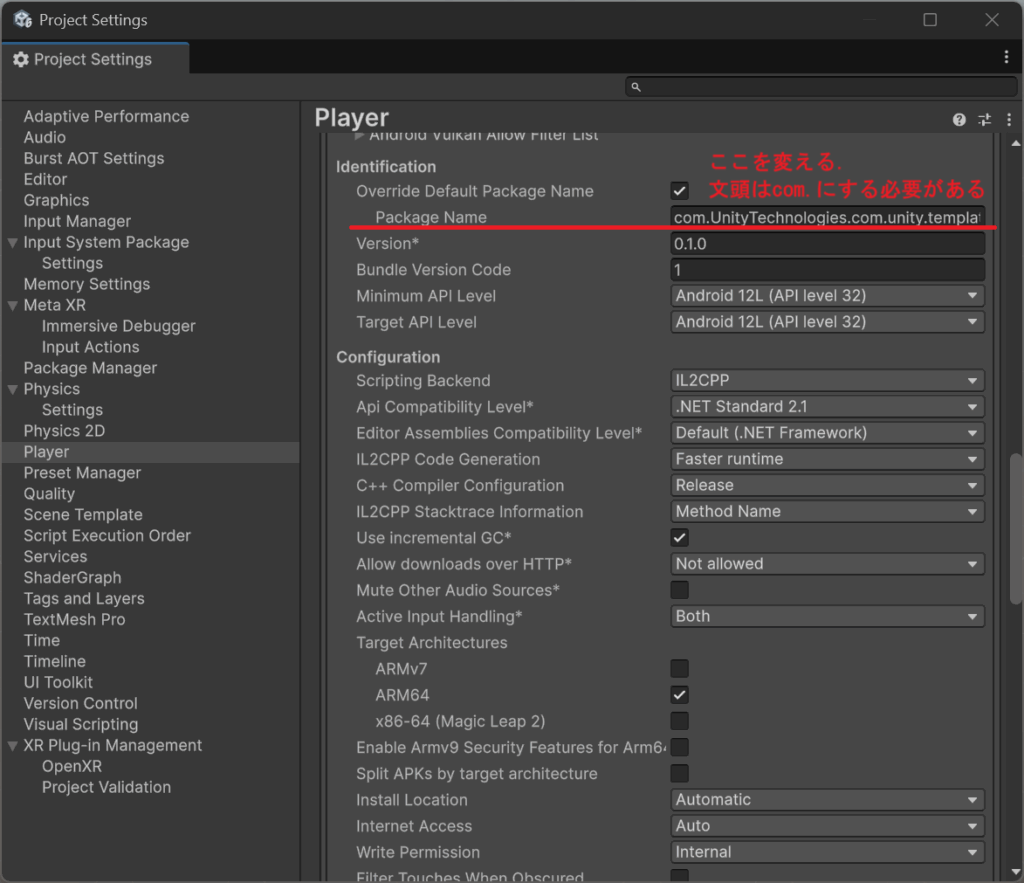
Task: Edit the Bundle Version Code field
Action: point(827,270)
